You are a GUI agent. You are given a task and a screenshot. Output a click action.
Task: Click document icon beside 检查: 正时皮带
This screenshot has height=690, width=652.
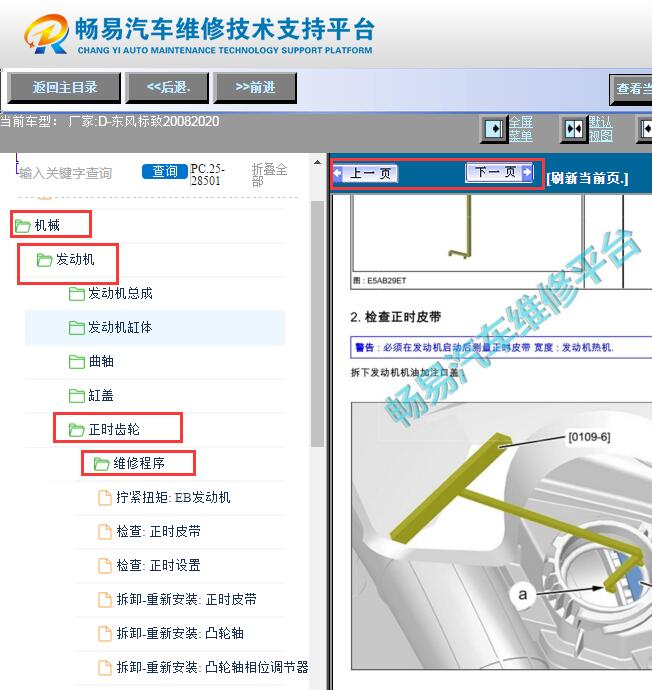(104, 532)
